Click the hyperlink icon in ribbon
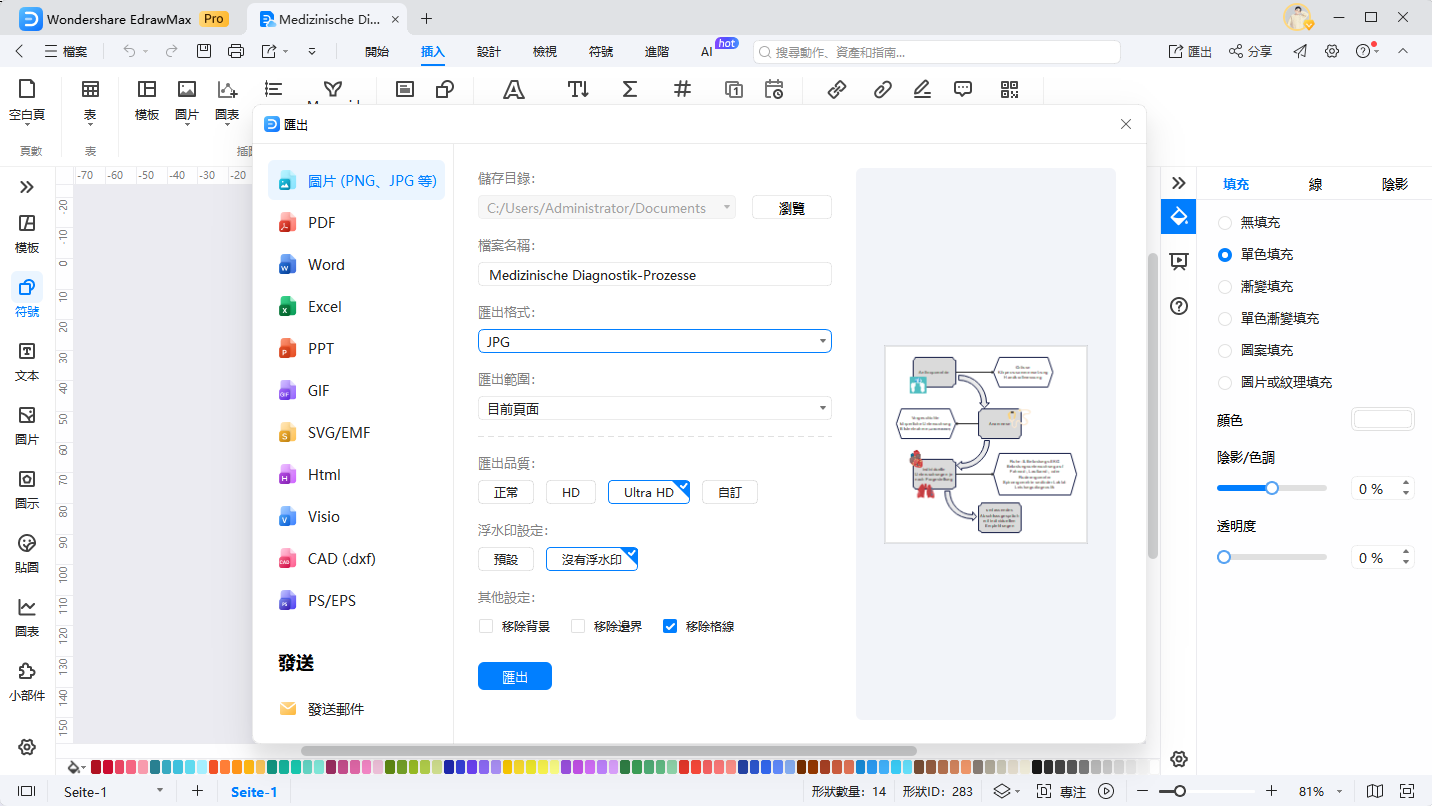Image resolution: width=1432 pixels, height=806 pixels. pyautogui.click(x=837, y=90)
